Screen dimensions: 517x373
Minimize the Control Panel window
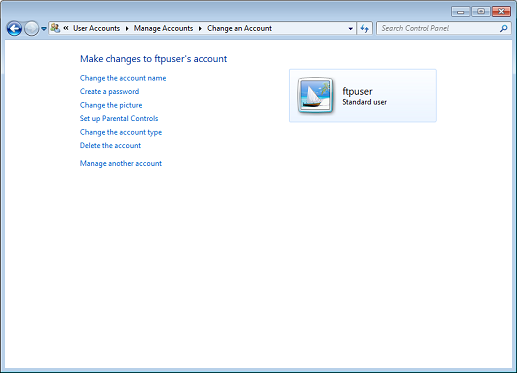tap(461, 12)
